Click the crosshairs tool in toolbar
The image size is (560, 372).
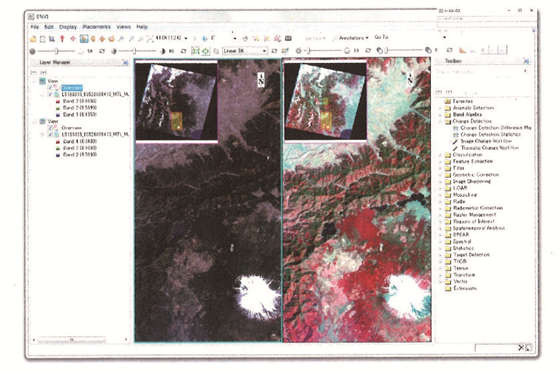point(73,39)
